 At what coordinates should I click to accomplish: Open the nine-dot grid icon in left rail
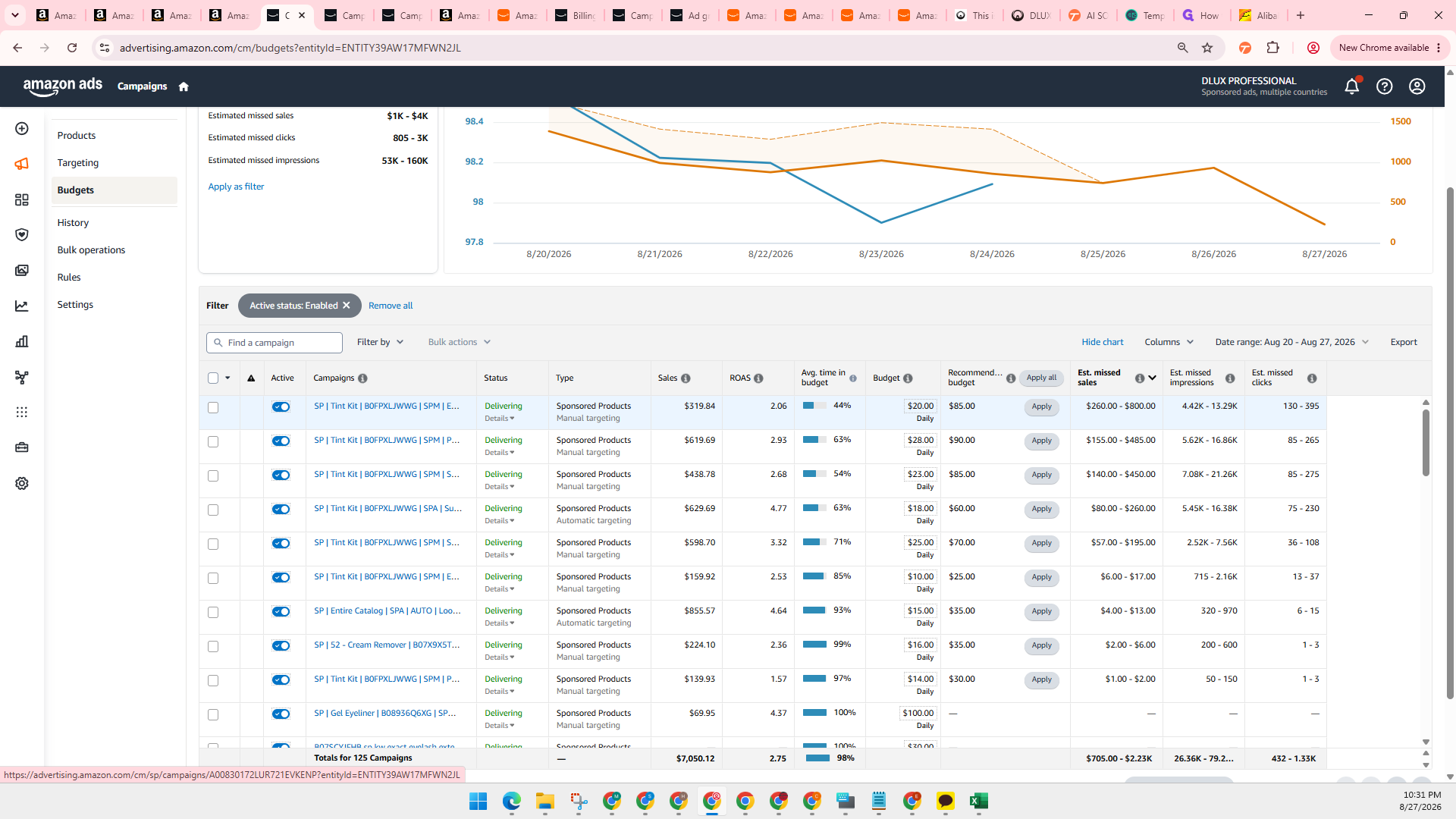click(x=22, y=413)
